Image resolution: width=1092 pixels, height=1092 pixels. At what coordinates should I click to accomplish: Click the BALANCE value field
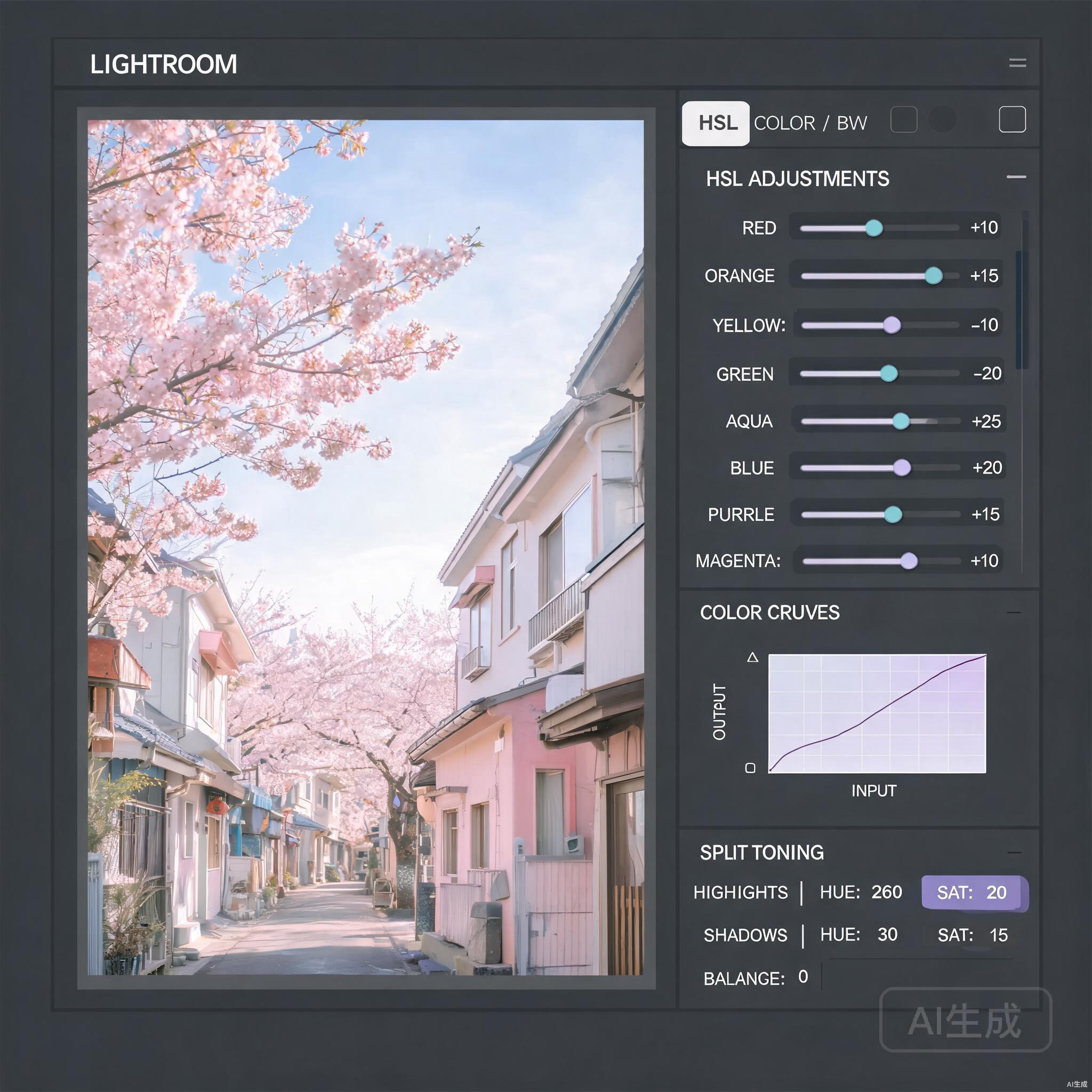802,977
